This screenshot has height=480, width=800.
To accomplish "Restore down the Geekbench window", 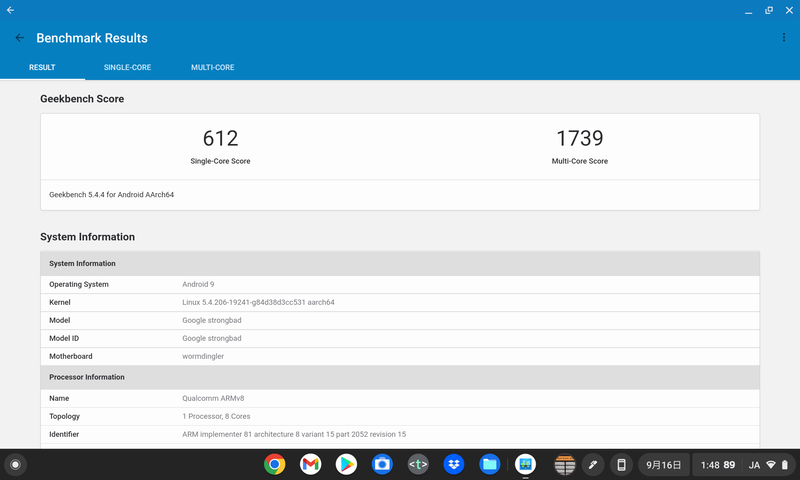I will (768, 10).
